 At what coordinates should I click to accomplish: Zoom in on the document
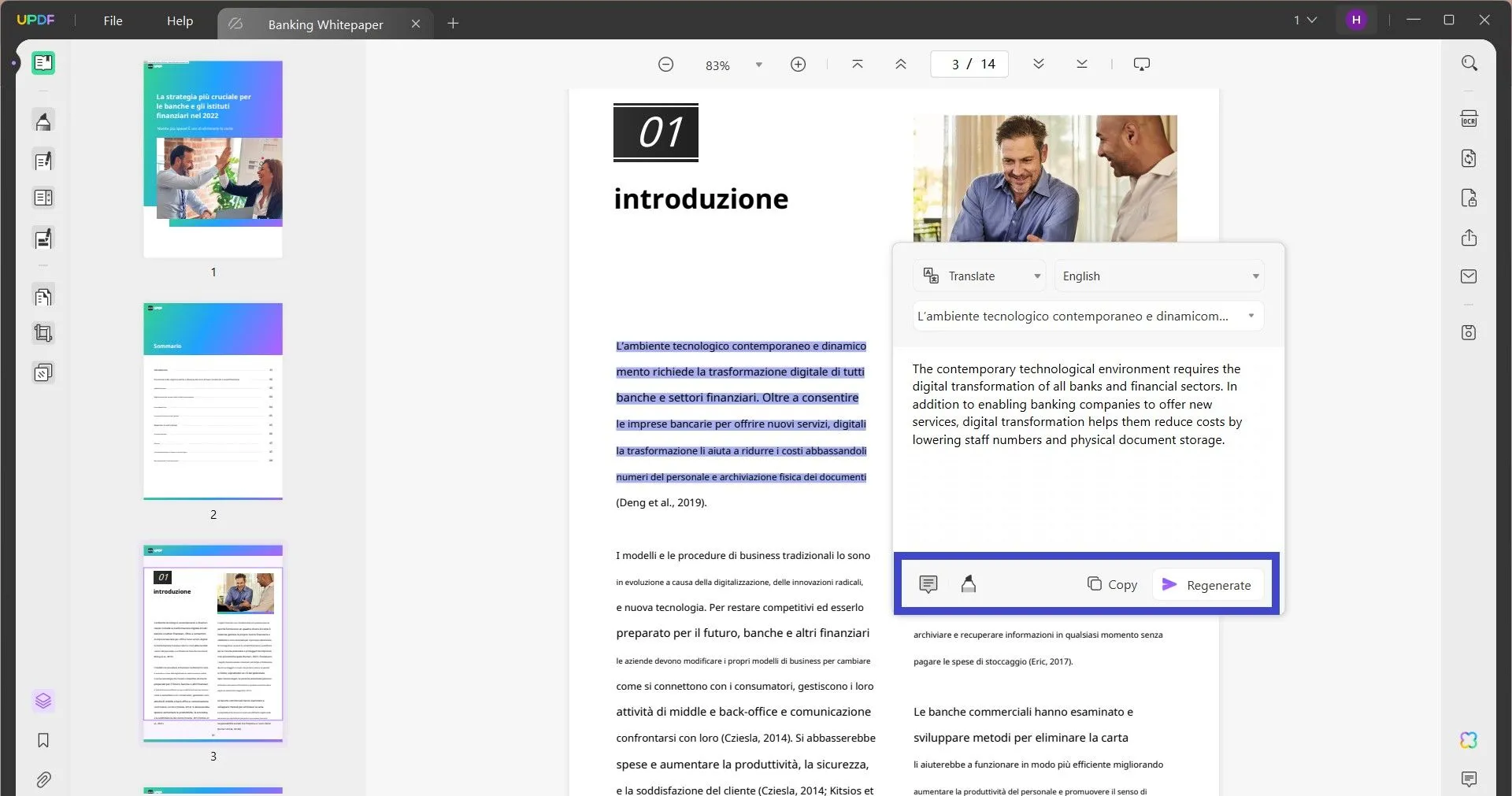coord(798,64)
